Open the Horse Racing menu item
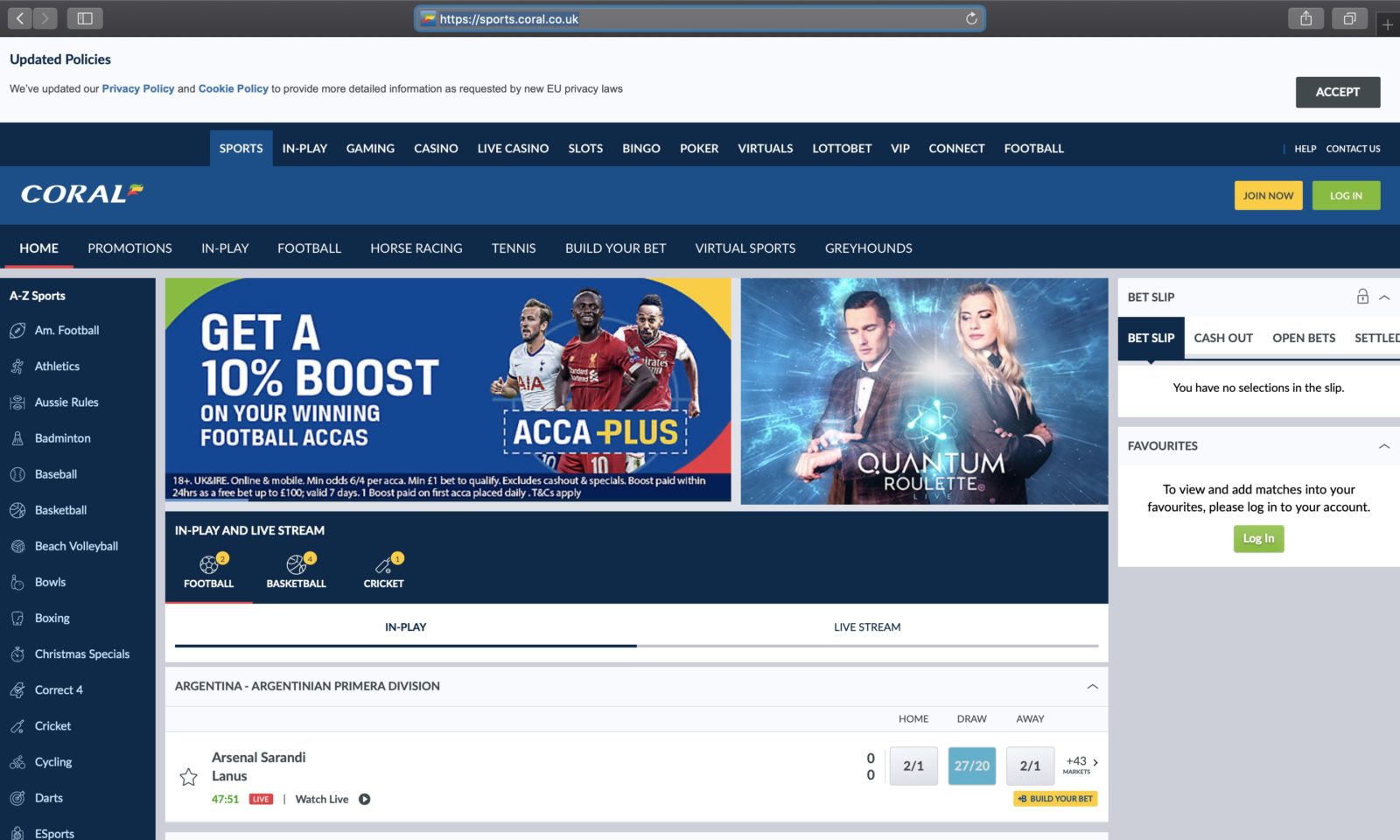 pos(416,248)
